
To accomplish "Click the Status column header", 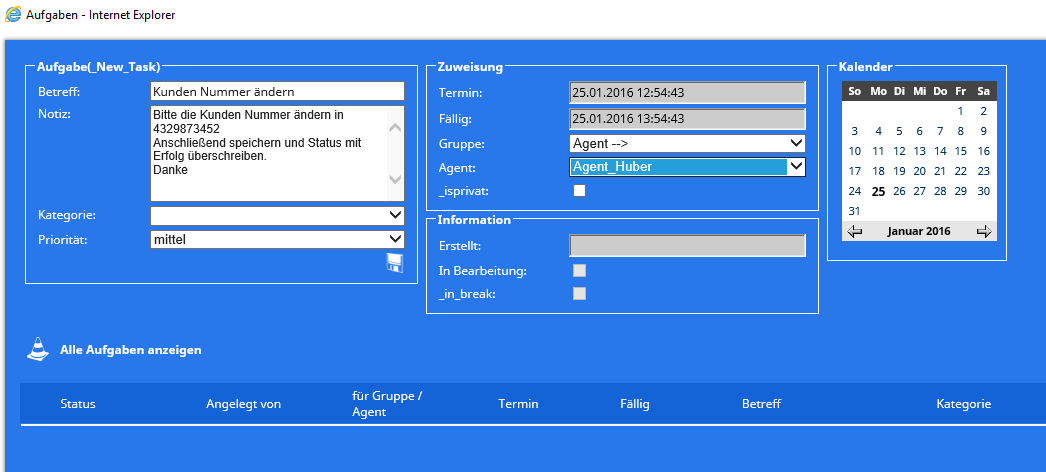I will pos(78,404).
